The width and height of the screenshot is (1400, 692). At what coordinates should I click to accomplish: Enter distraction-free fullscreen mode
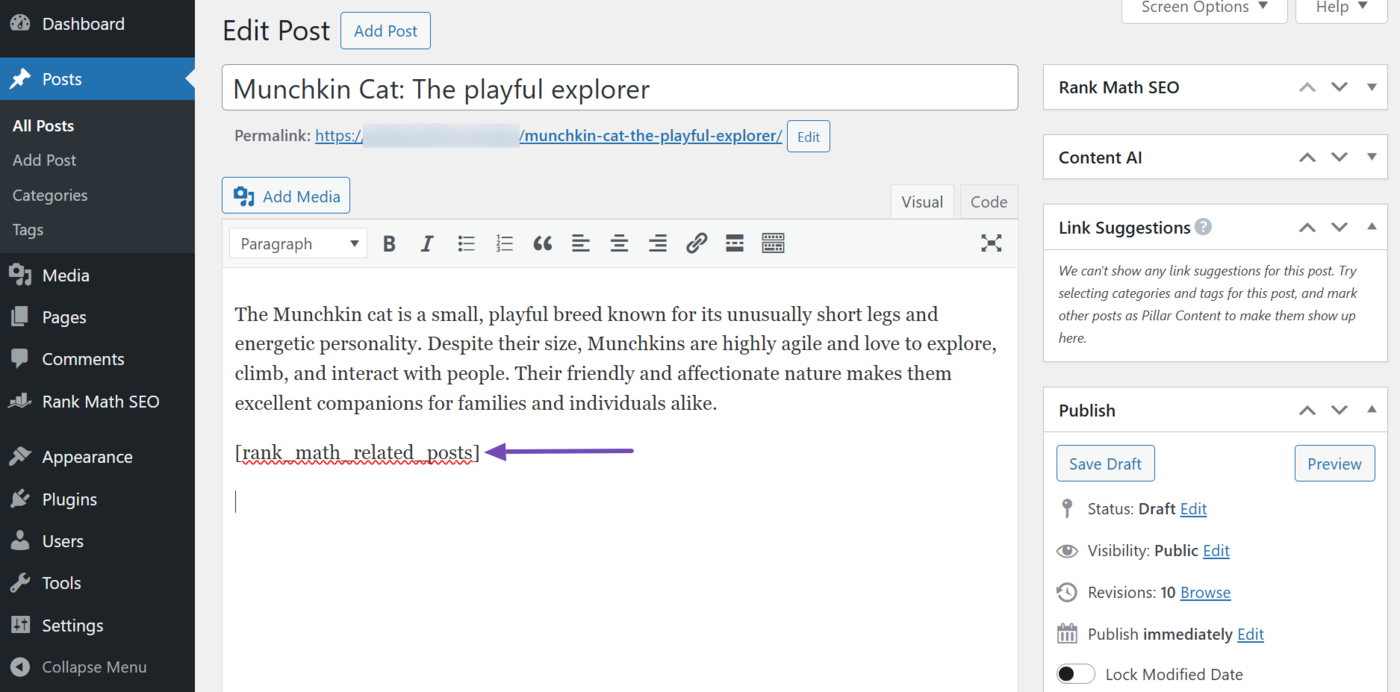coord(991,243)
